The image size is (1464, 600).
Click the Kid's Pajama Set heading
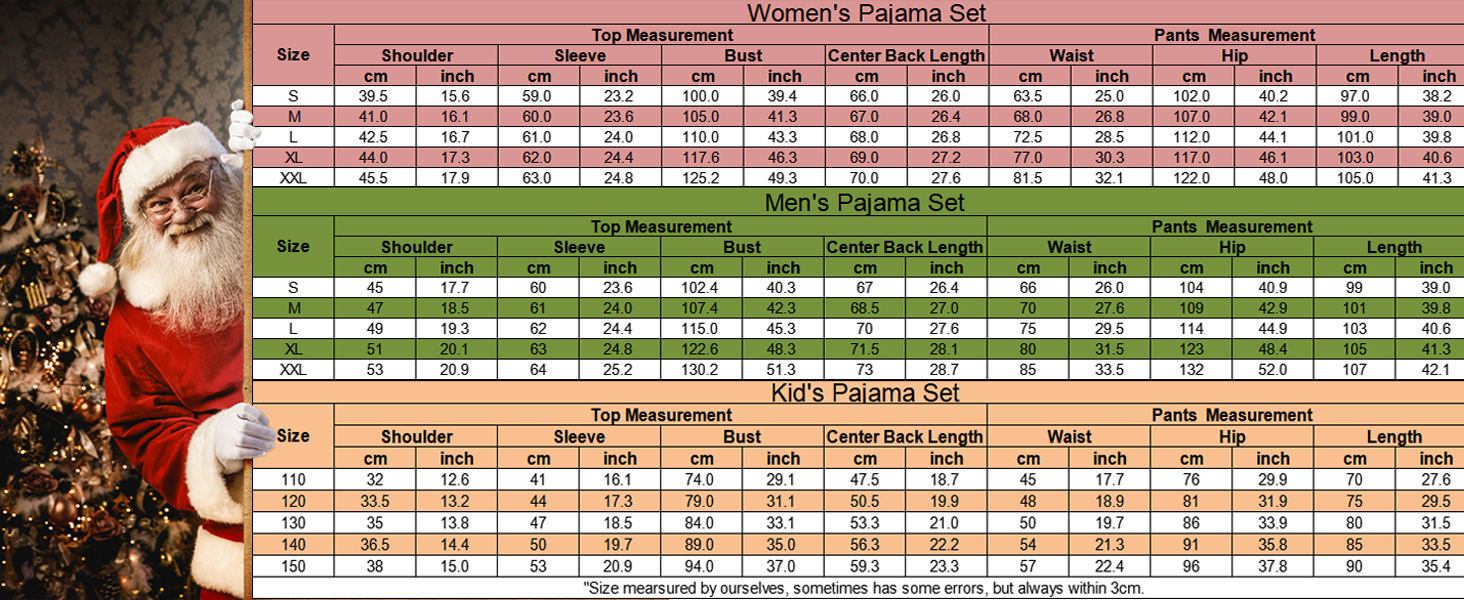865,392
